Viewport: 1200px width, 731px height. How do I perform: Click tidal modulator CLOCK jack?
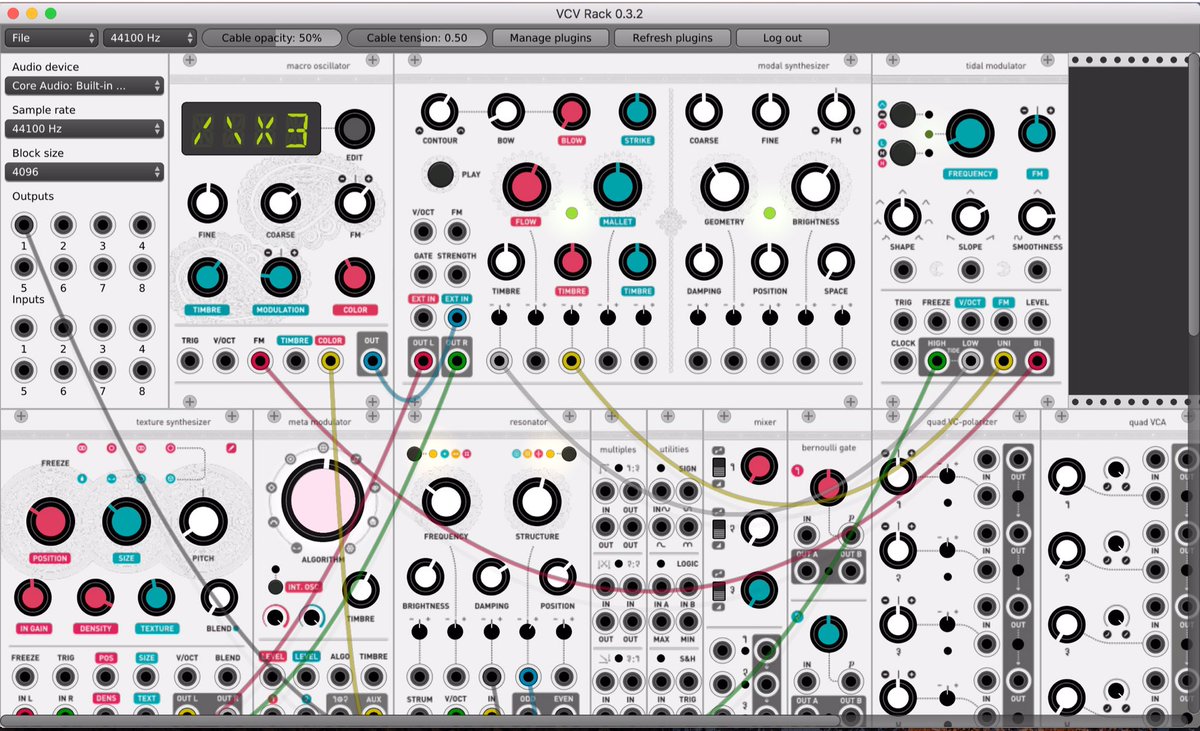(903, 361)
